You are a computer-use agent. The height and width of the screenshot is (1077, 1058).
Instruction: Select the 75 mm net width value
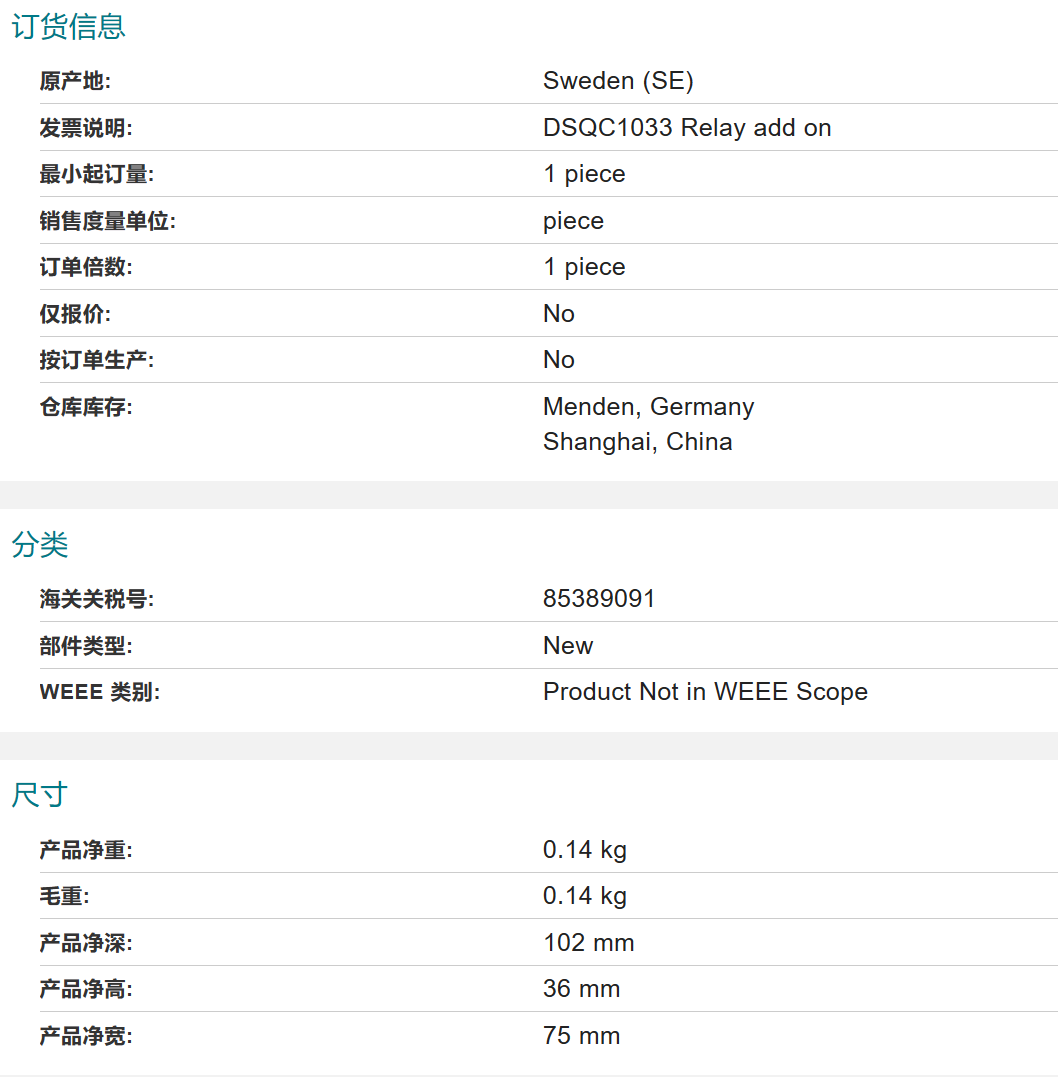581,1036
